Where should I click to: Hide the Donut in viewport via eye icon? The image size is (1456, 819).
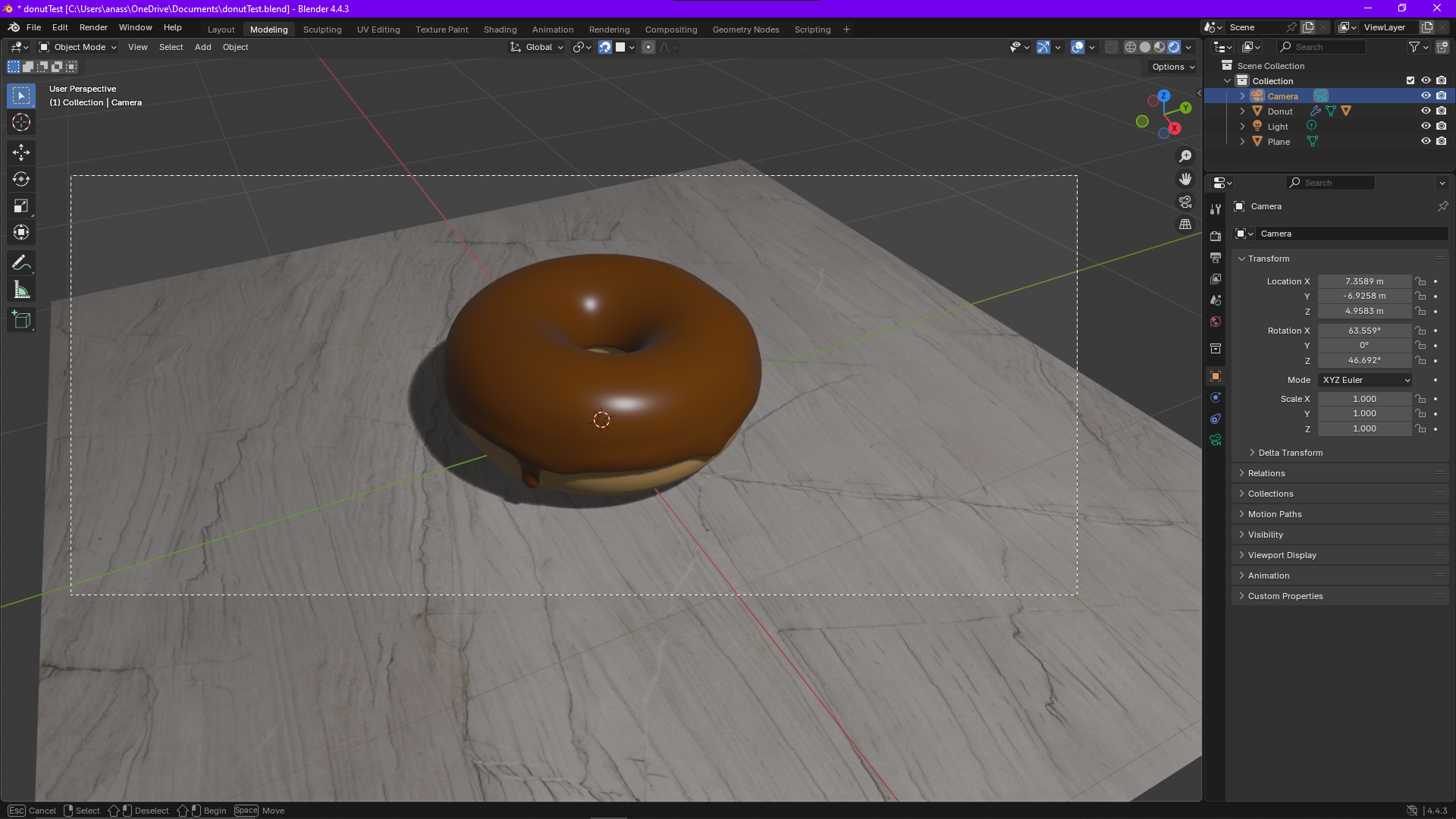coord(1426,111)
